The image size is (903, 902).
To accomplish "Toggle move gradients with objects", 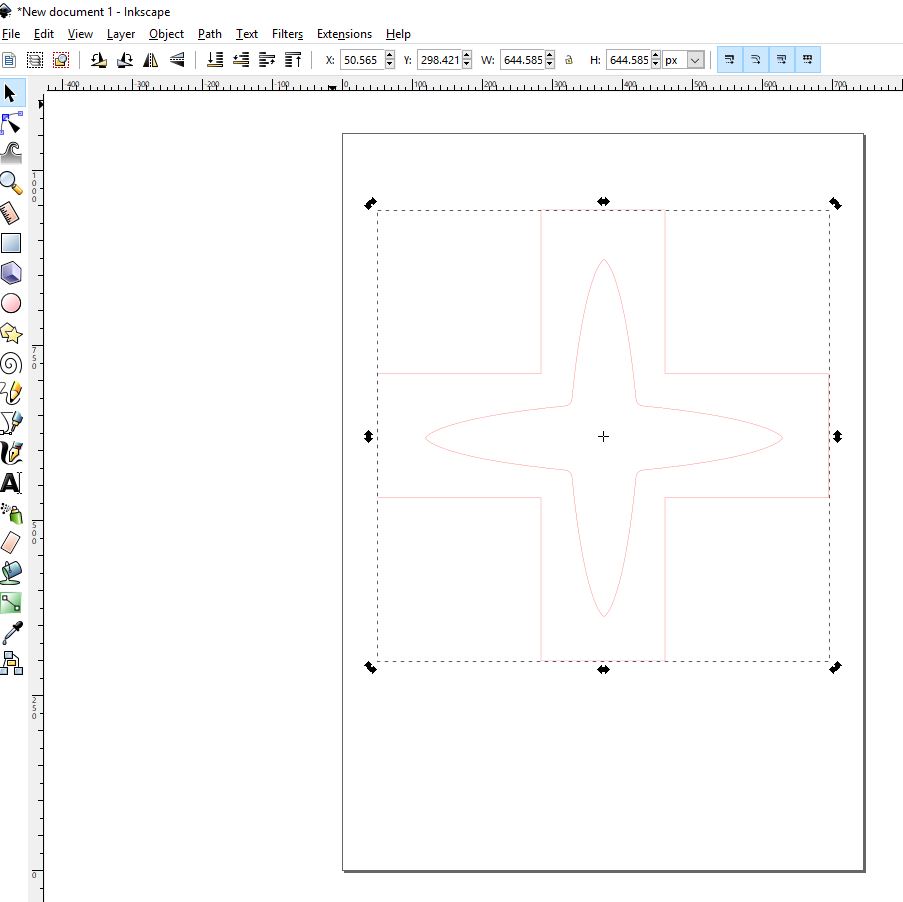I will 781,59.
